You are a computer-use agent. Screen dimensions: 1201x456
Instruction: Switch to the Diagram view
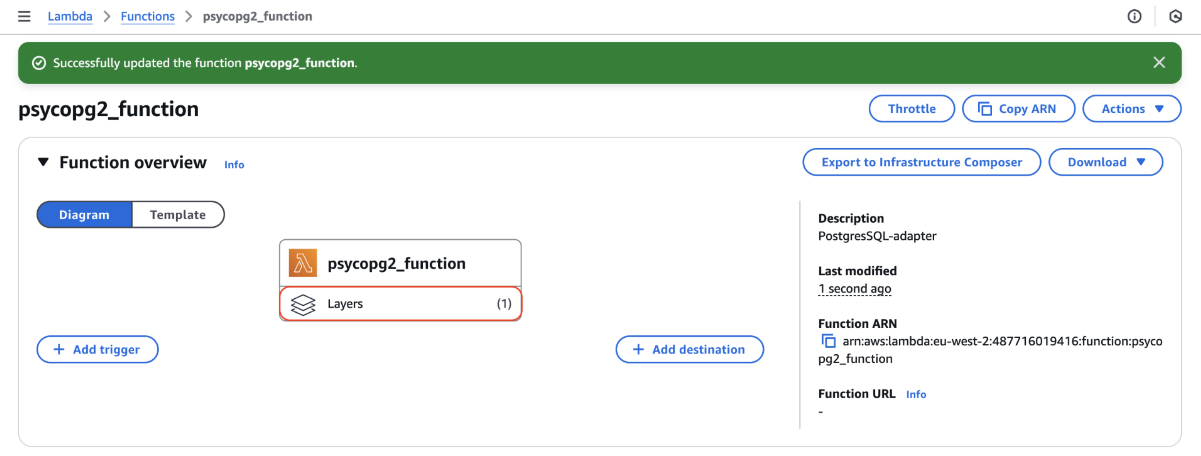(84, 215)
